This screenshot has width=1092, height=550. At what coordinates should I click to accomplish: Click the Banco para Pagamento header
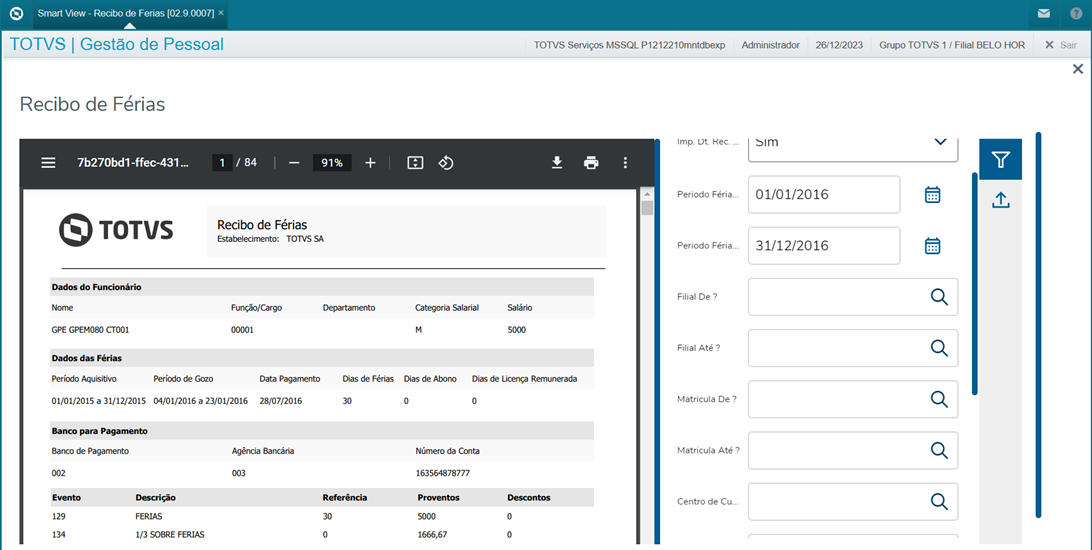coord(100,431)
